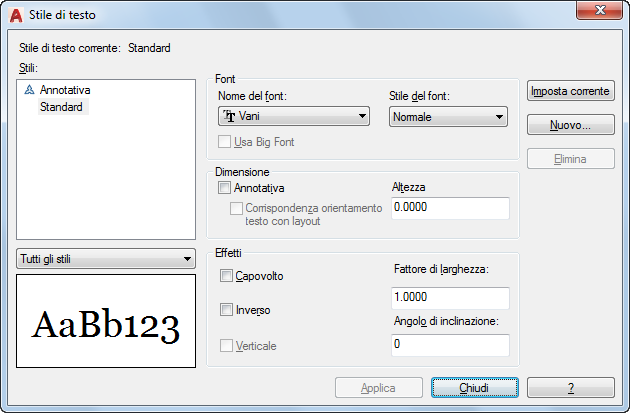
Task: Click the Fattore di larghezza field
Action: click(449, 298)
